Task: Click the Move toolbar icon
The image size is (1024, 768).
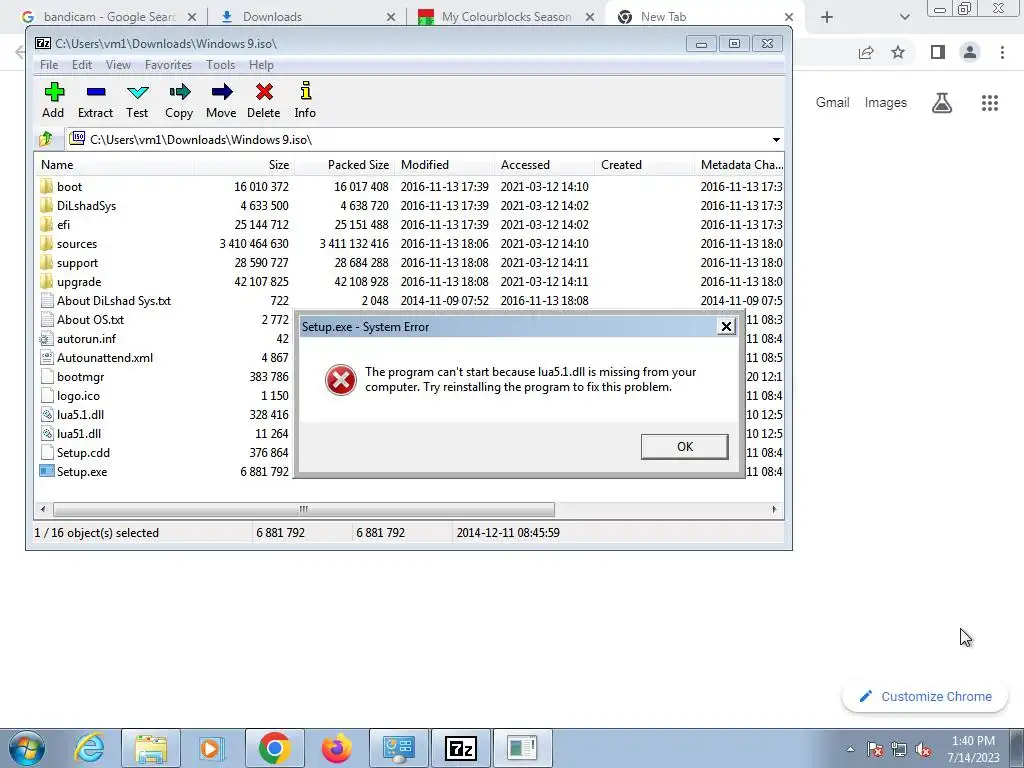Action: pyautogui.click(x=221, y=101)
